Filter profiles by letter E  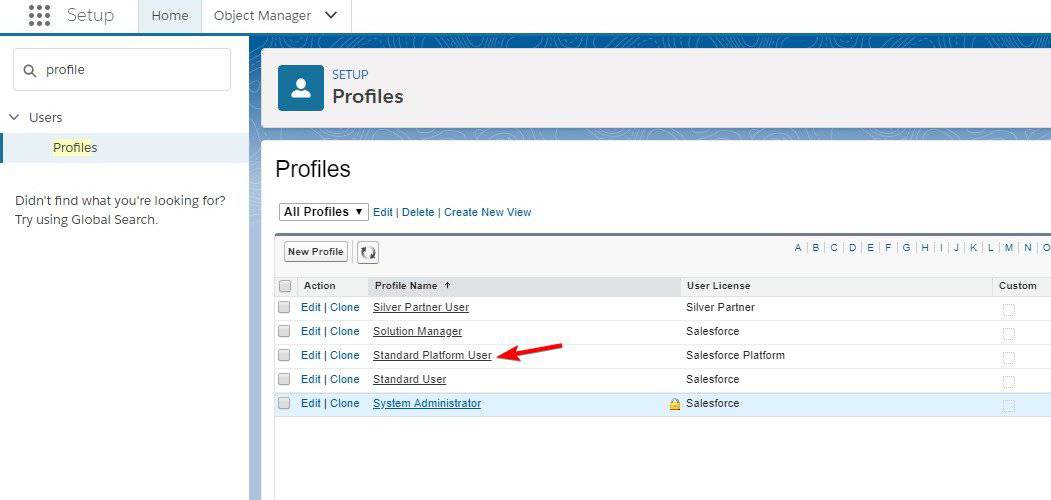870,248
